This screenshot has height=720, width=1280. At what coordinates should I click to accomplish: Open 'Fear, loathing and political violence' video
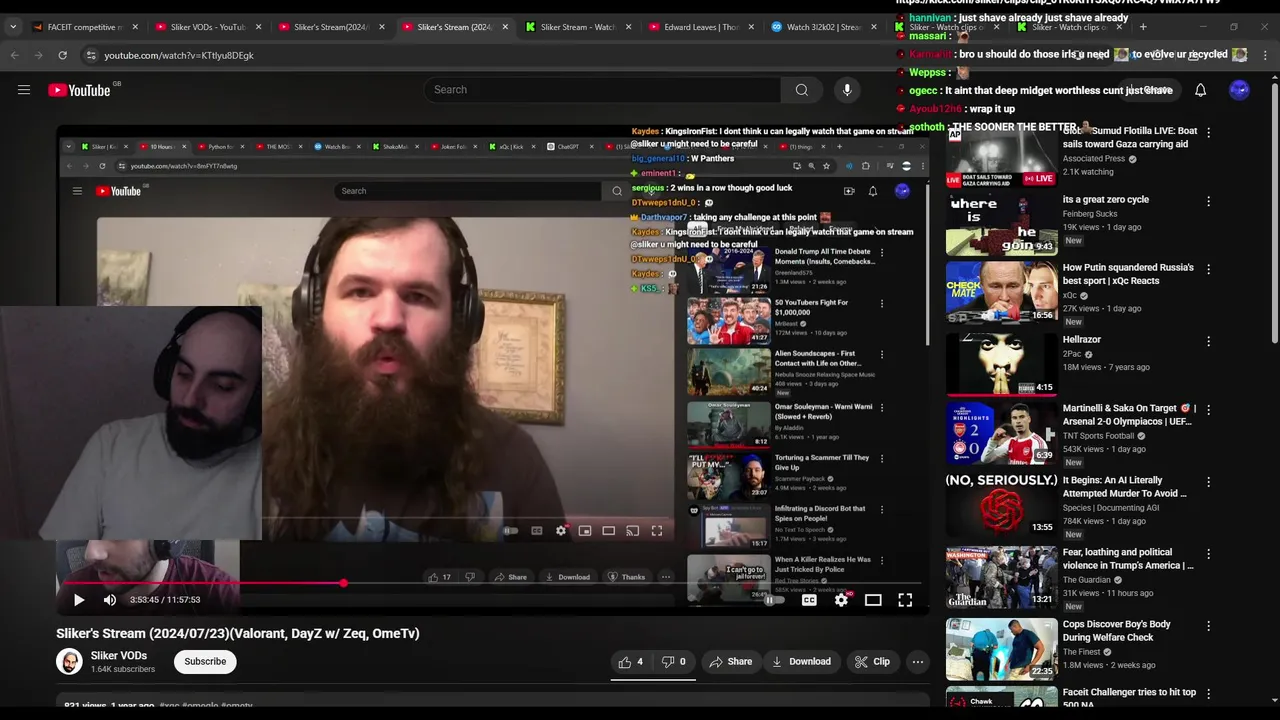coord(1128,559)
